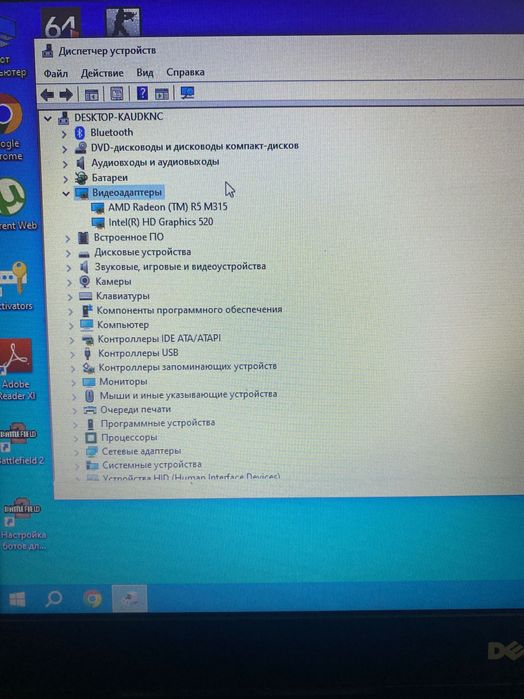Select the Сетевые адаптеры label
Viewport: 524px width, 699px height.
point(141,451)
